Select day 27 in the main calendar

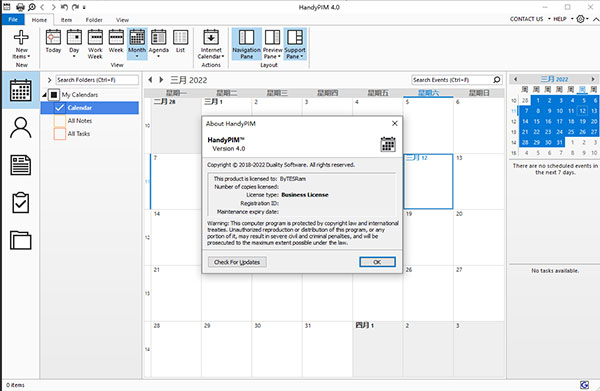(x=478, y=293)
